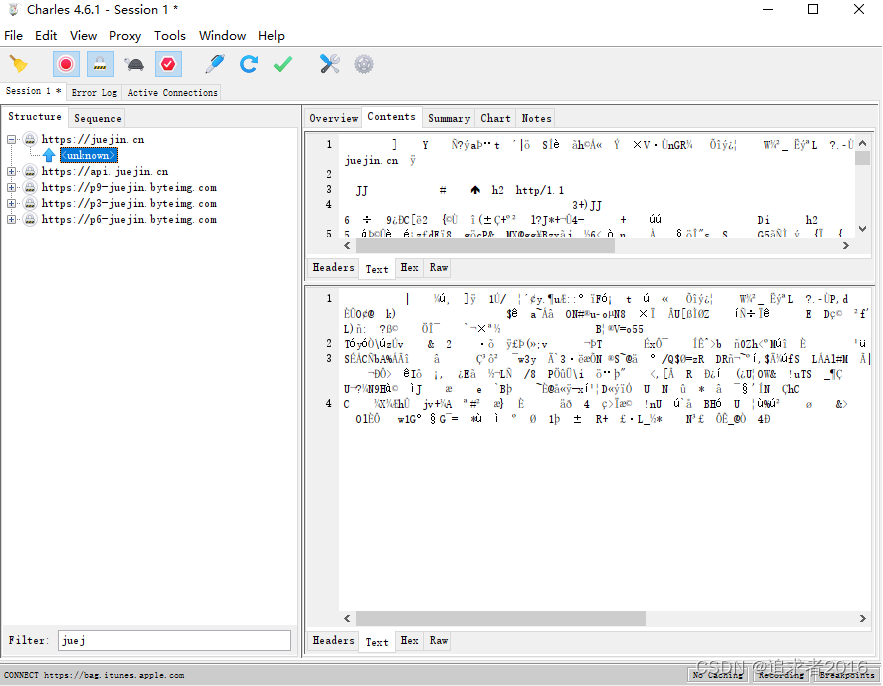Open the Contents tab
This screenshot has width=883, height=686.
click(391, 117)
